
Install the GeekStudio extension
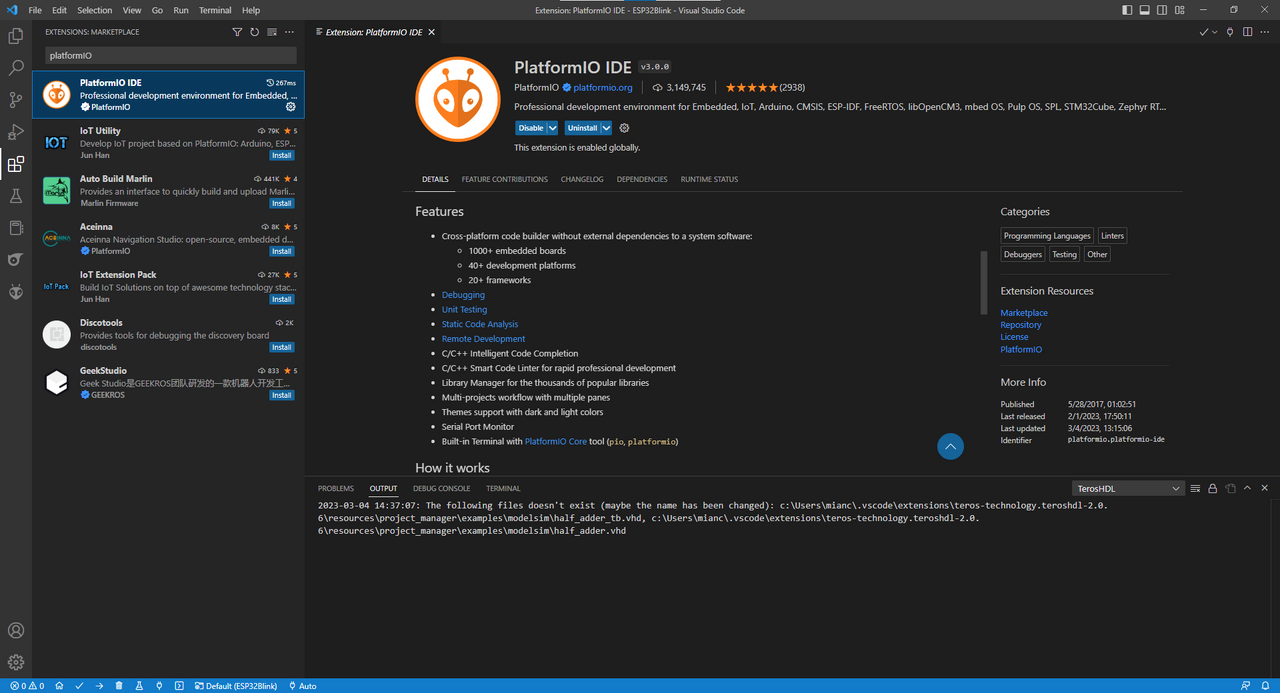[282, 395]
